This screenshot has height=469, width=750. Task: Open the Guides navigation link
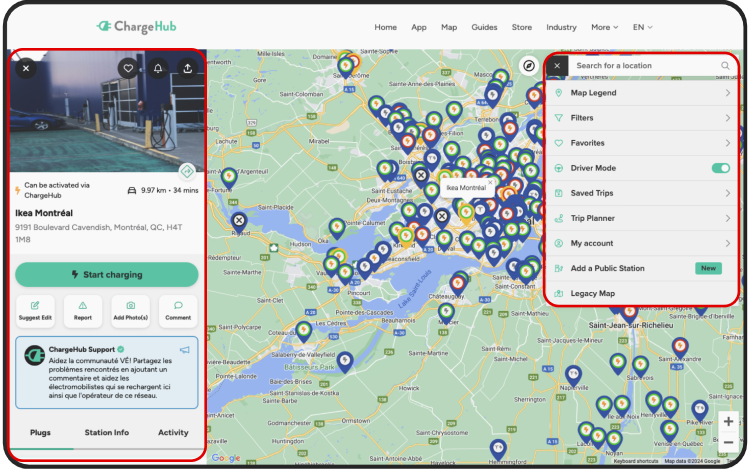pos(484,27)
